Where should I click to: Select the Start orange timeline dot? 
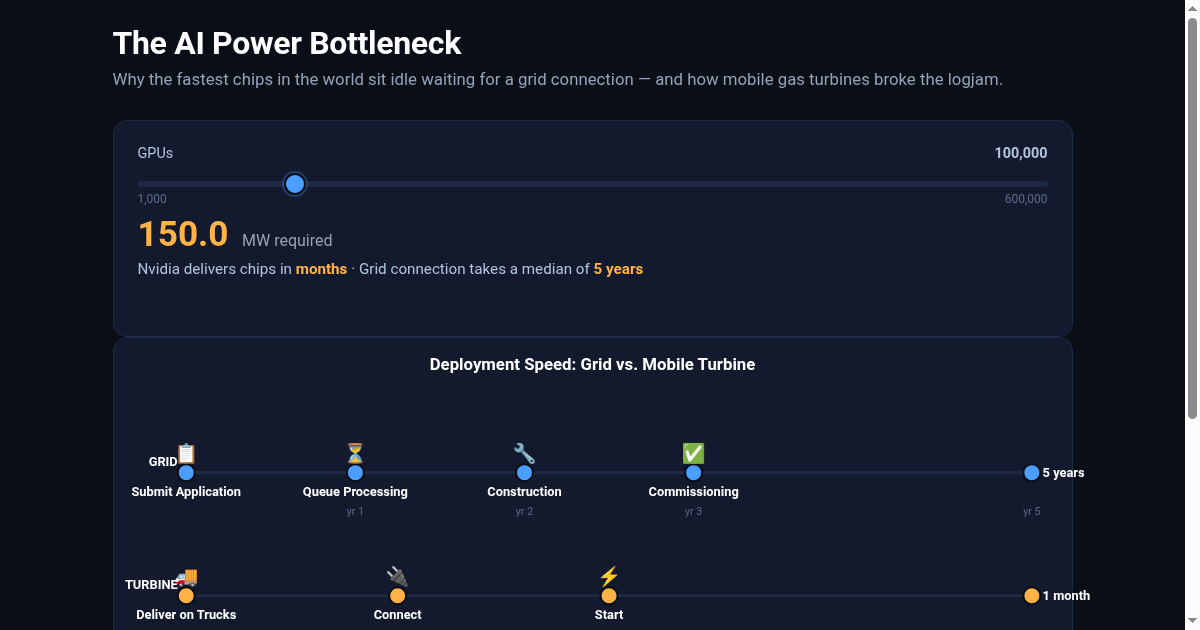(608, 596)
